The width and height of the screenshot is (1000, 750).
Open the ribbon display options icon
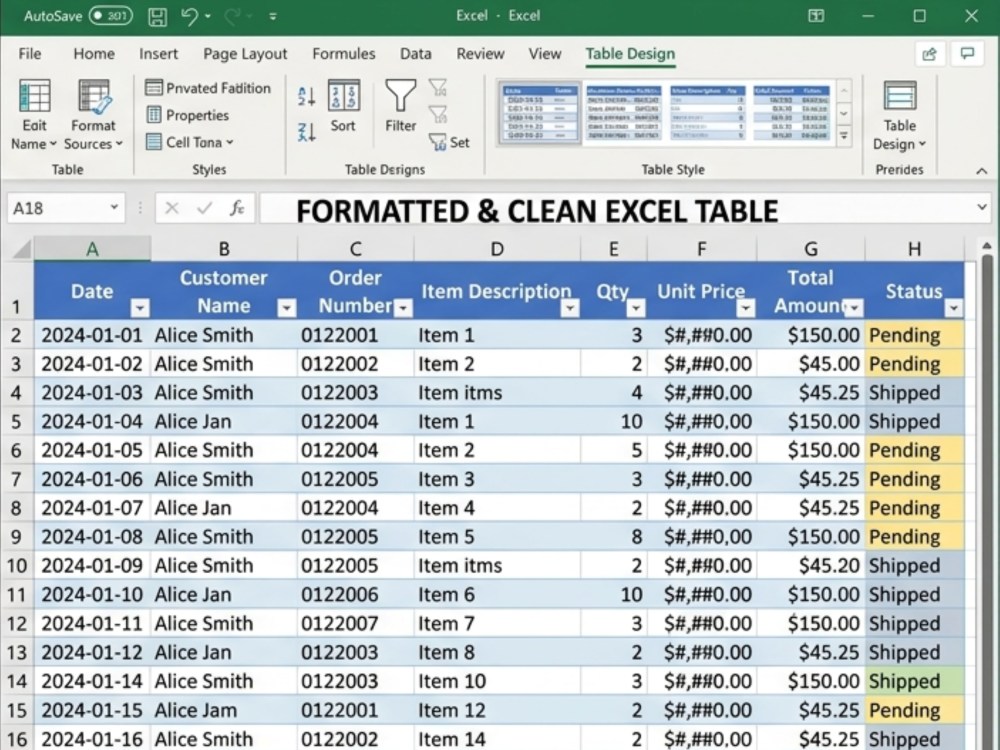pos(816,16)
